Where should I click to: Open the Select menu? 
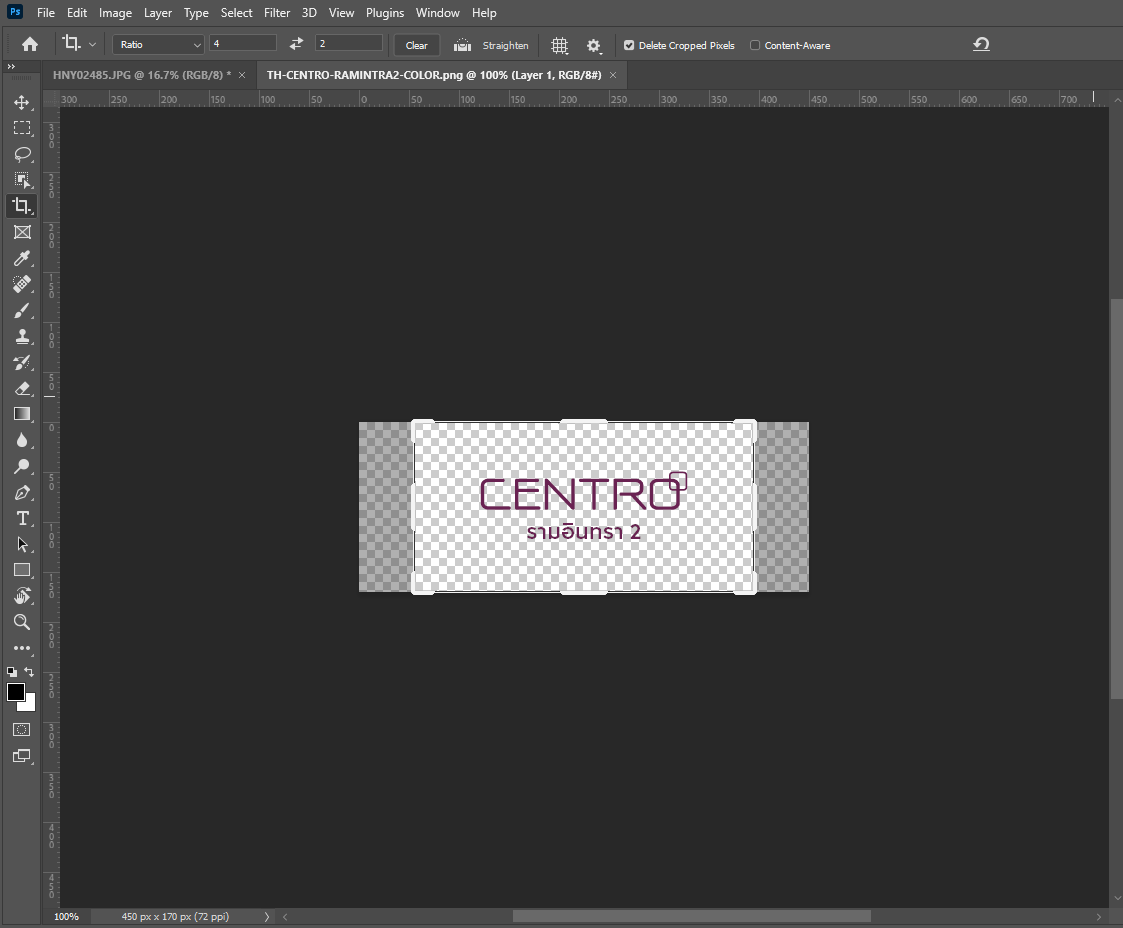[x=236, y=13]
